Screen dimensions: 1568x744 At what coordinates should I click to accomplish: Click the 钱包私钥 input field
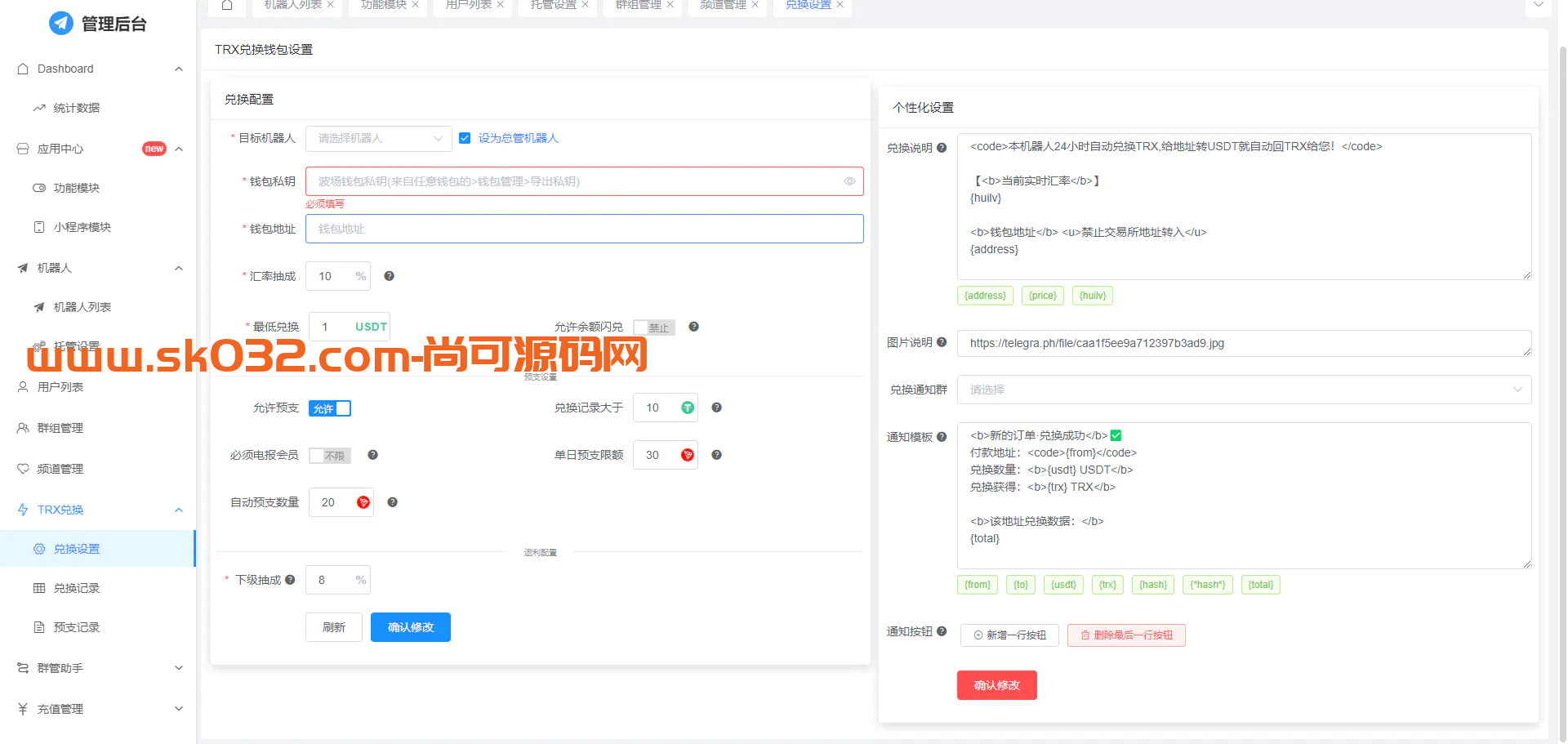[584, 181]
